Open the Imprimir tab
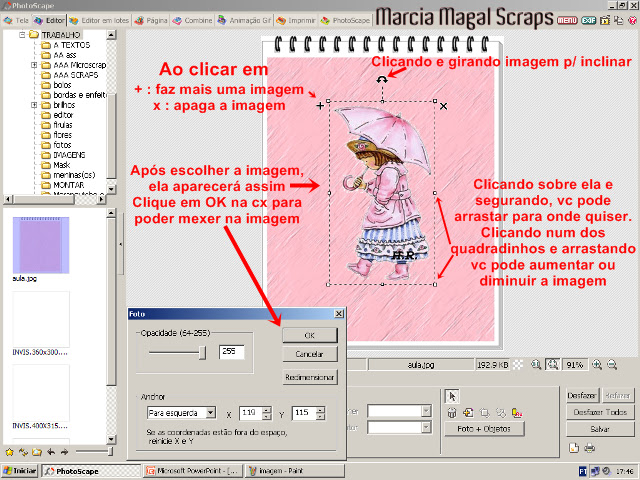This screenshot has width=640, height=480. click(296, 20)
